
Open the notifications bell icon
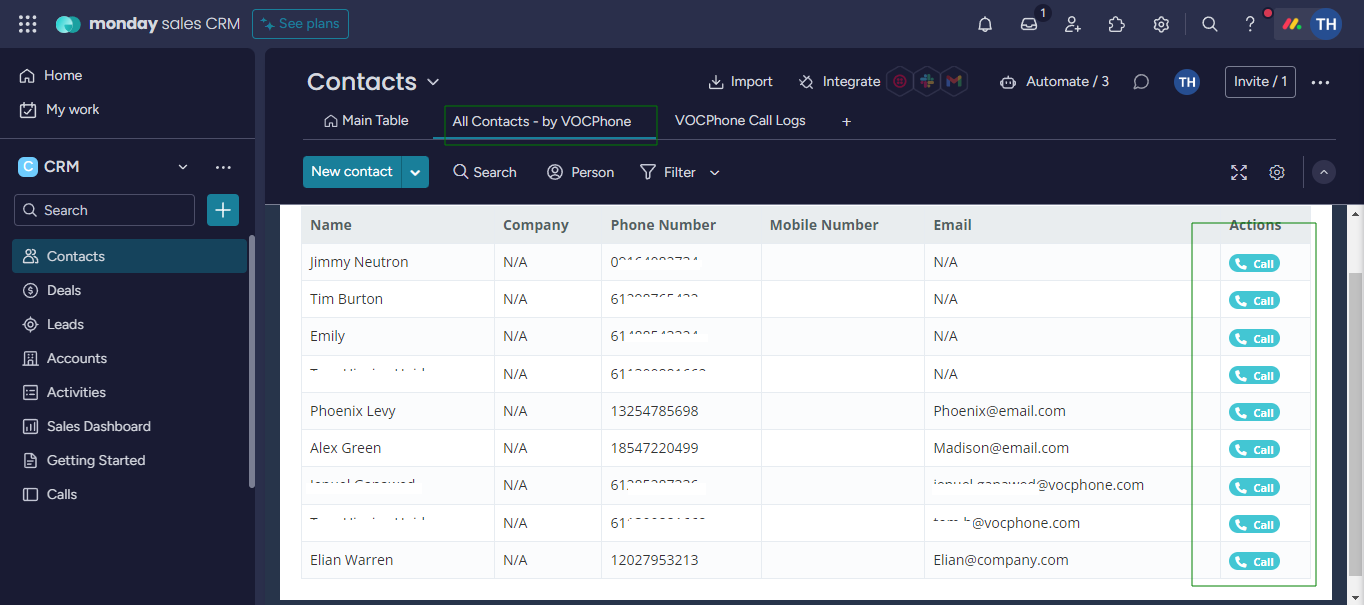pos(984,23)
